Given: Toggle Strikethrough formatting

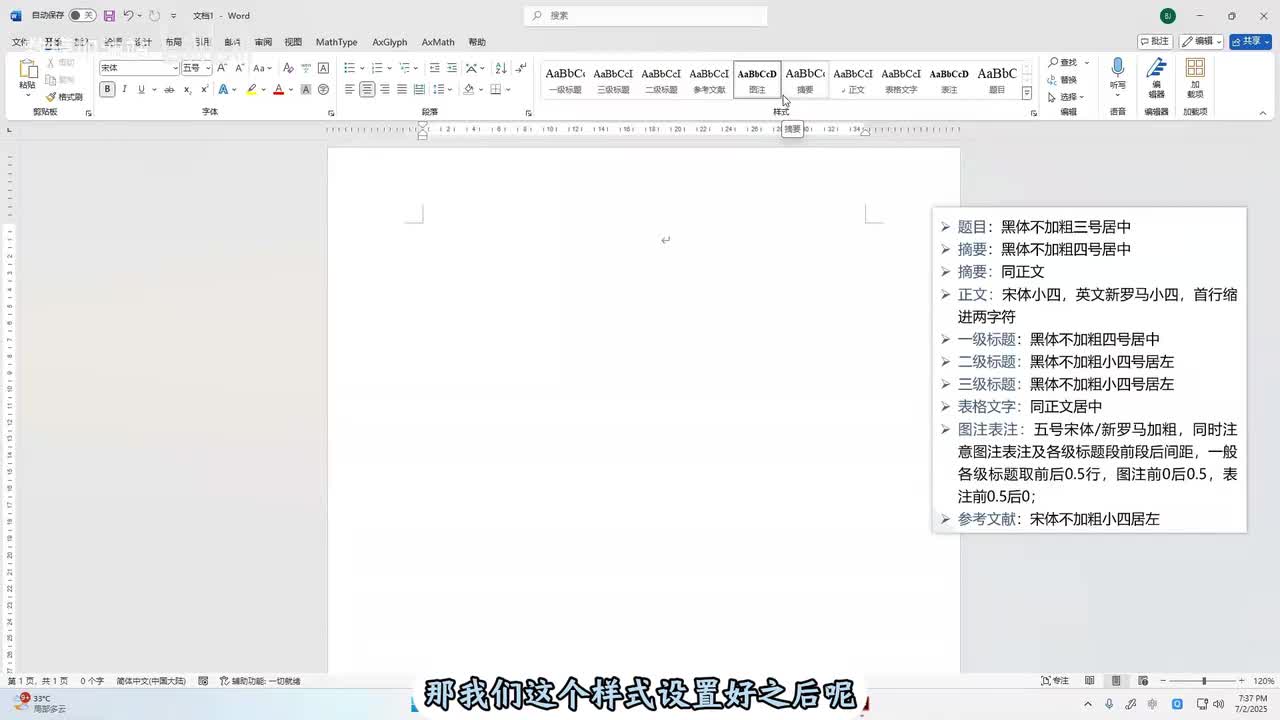Looking at the screenshot, I should click(169, 89).
